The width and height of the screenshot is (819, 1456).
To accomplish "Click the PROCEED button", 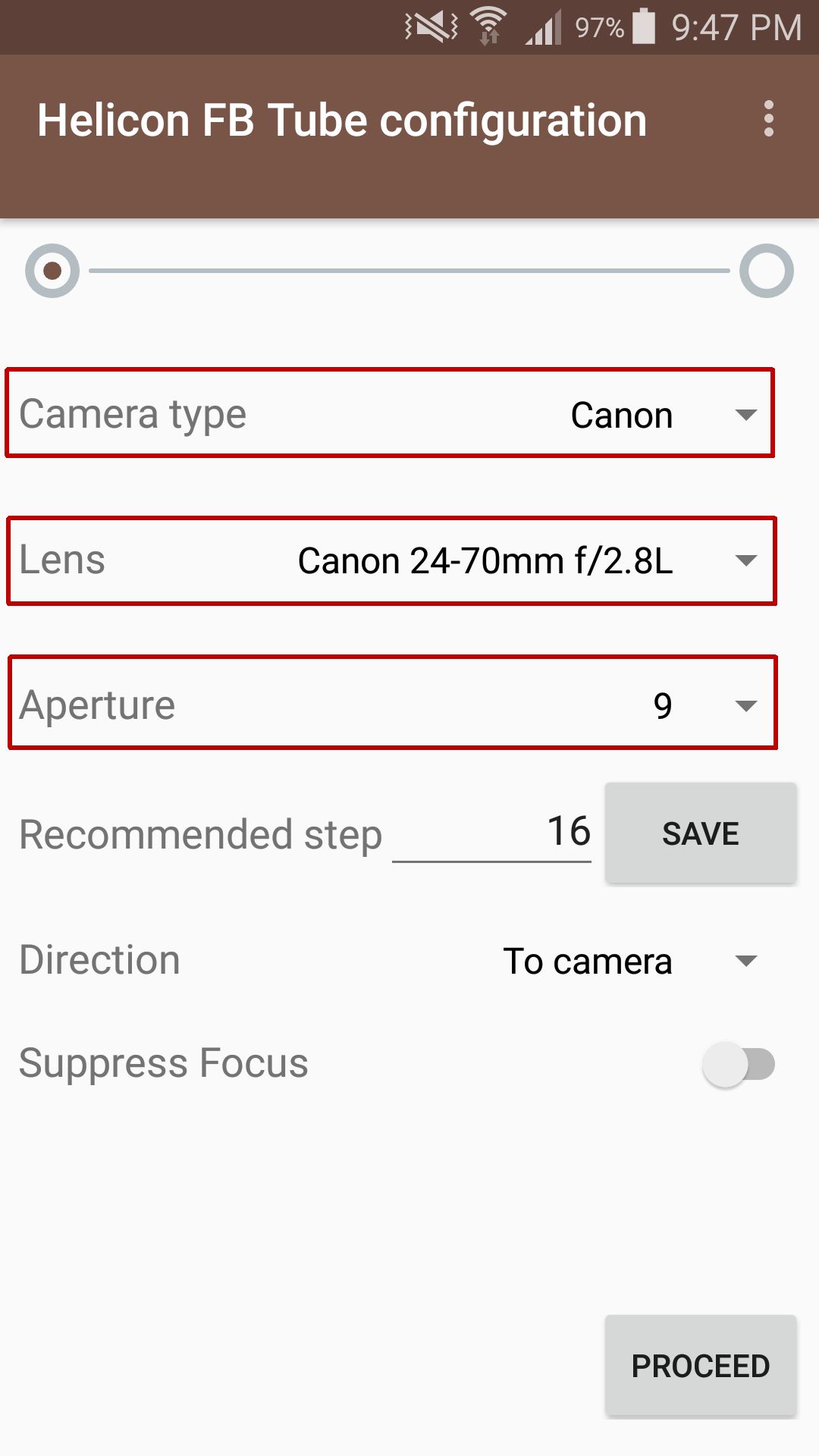I will [701, 1366].
